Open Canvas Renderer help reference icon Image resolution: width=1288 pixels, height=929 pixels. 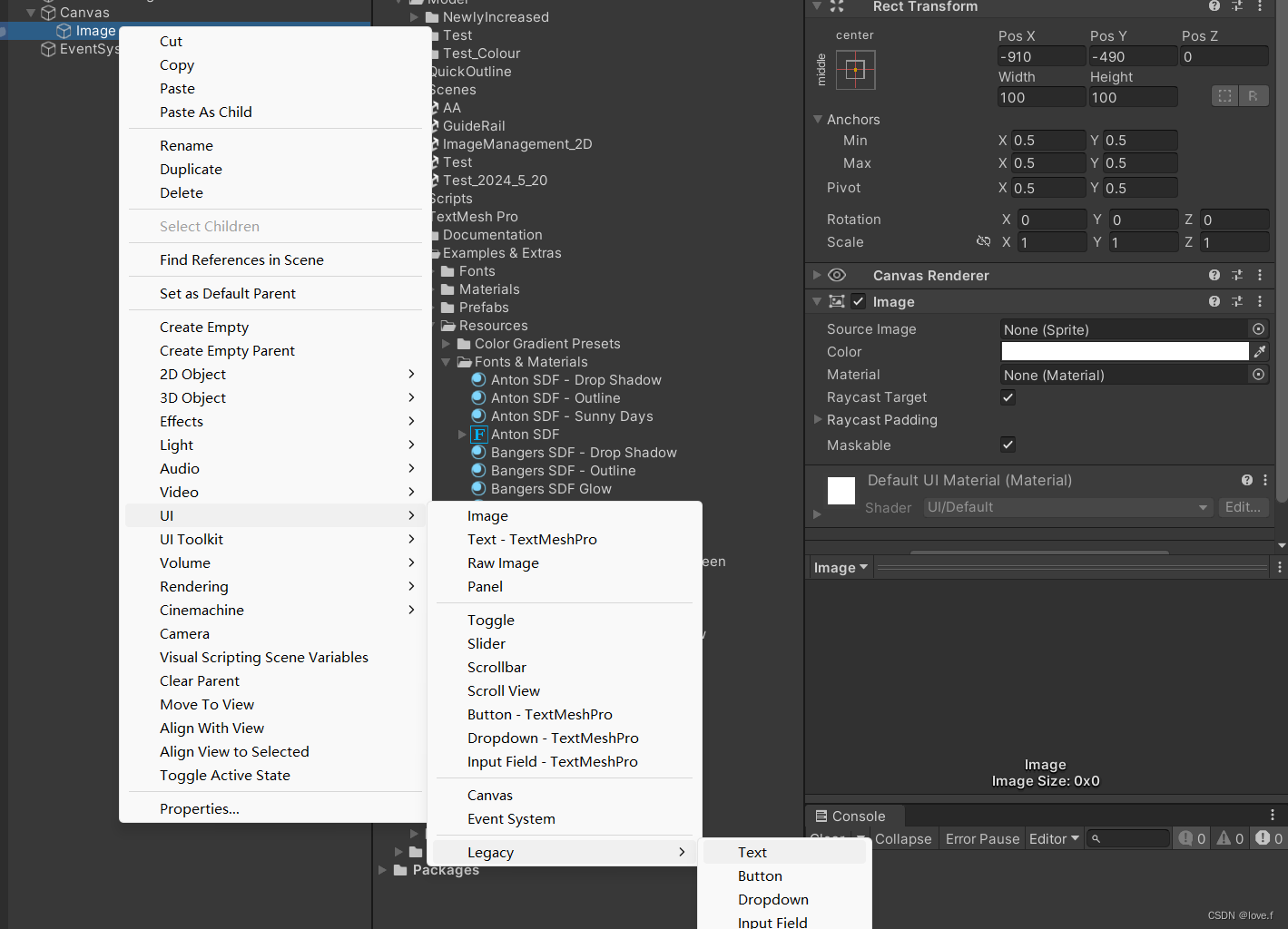1214,275
